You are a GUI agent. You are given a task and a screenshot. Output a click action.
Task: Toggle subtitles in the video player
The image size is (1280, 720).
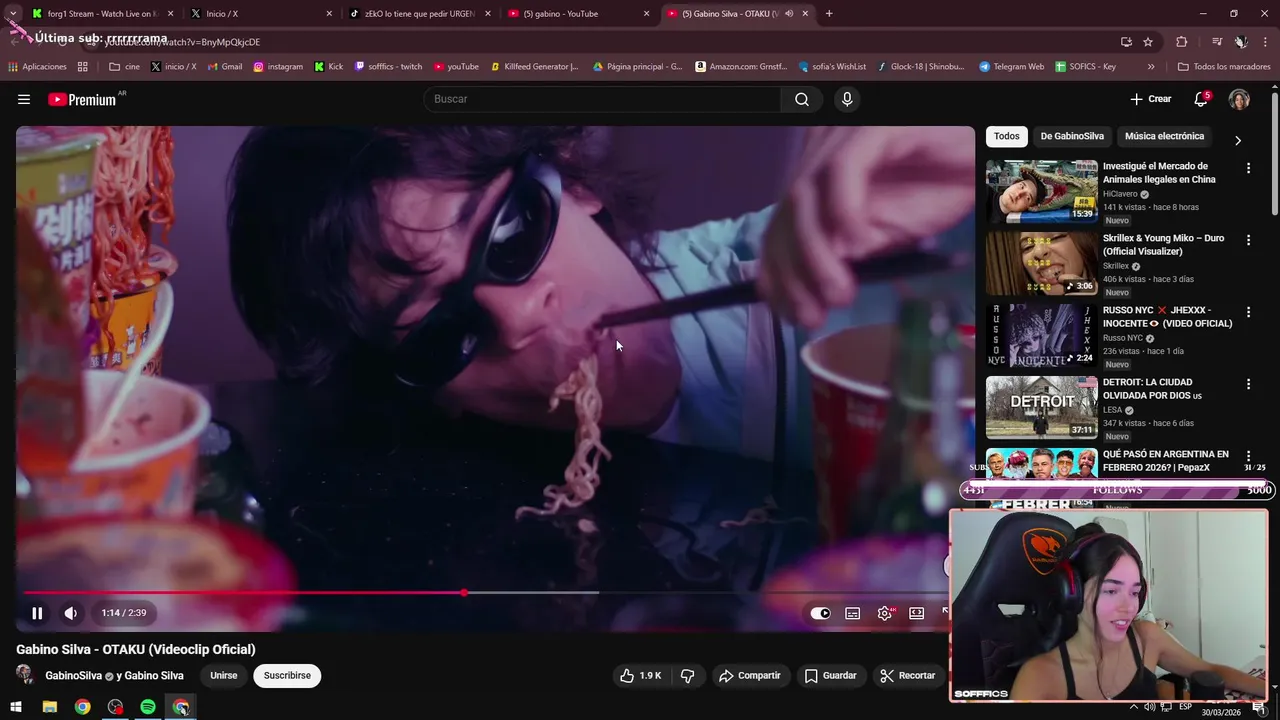[852, 614]
